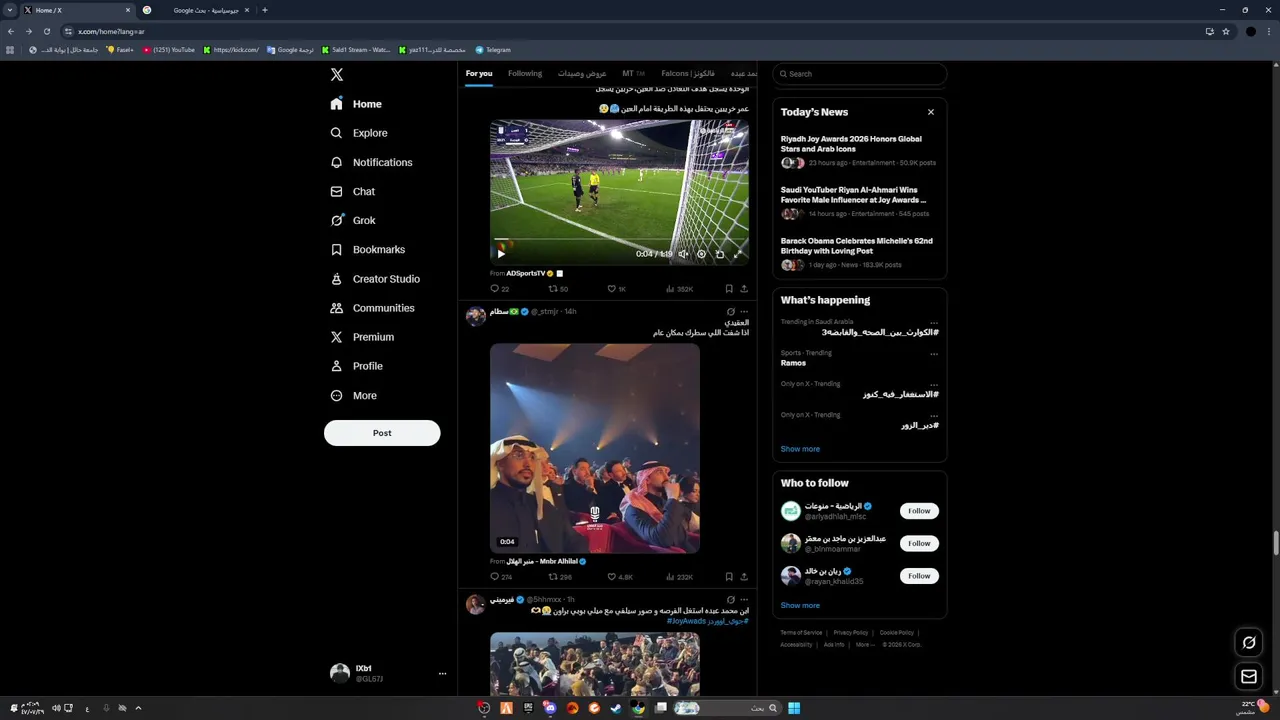
Task: View analytics of the ADSportsTV post with 352K views
Action: 679,289
